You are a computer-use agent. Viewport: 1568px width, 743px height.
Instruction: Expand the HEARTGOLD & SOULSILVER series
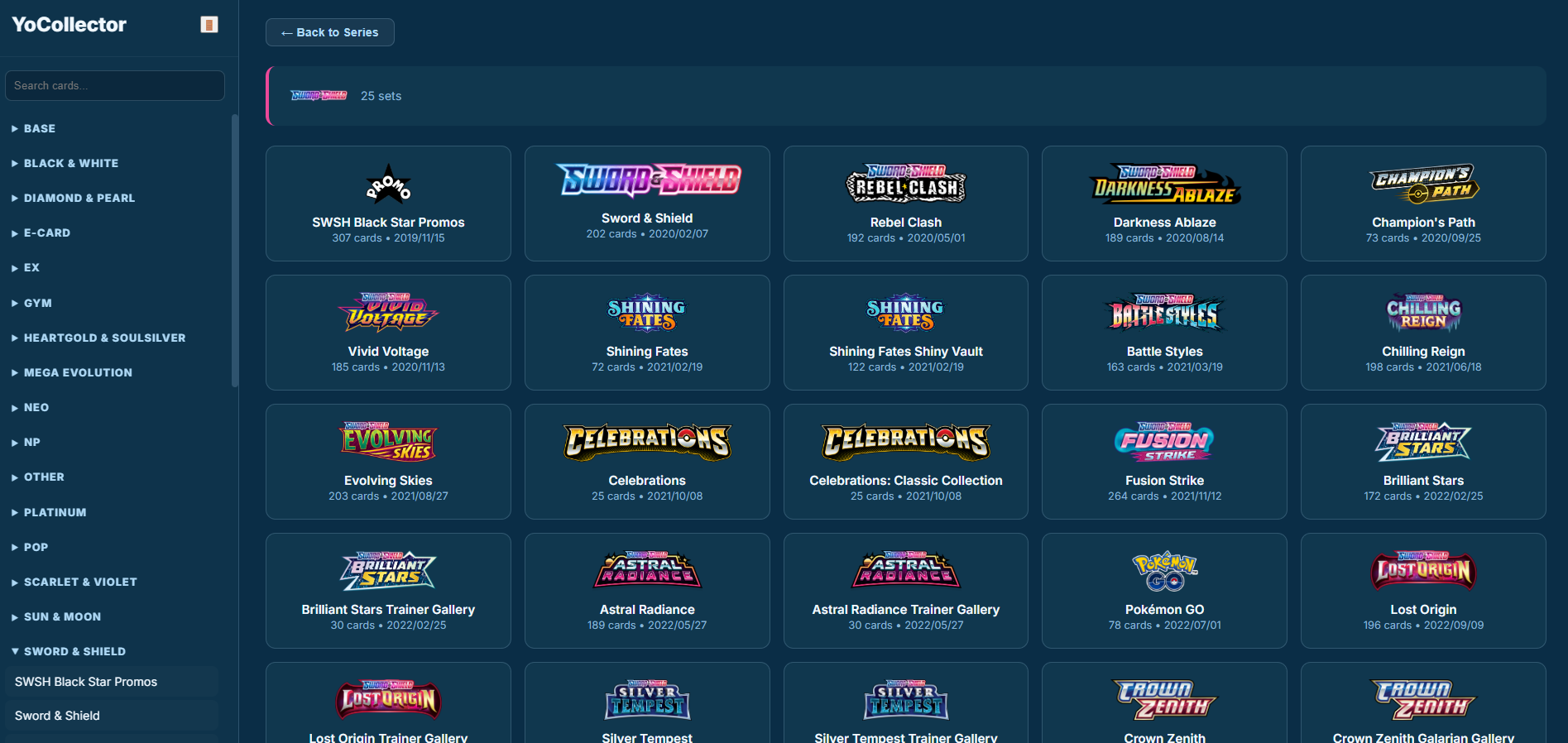115,338
